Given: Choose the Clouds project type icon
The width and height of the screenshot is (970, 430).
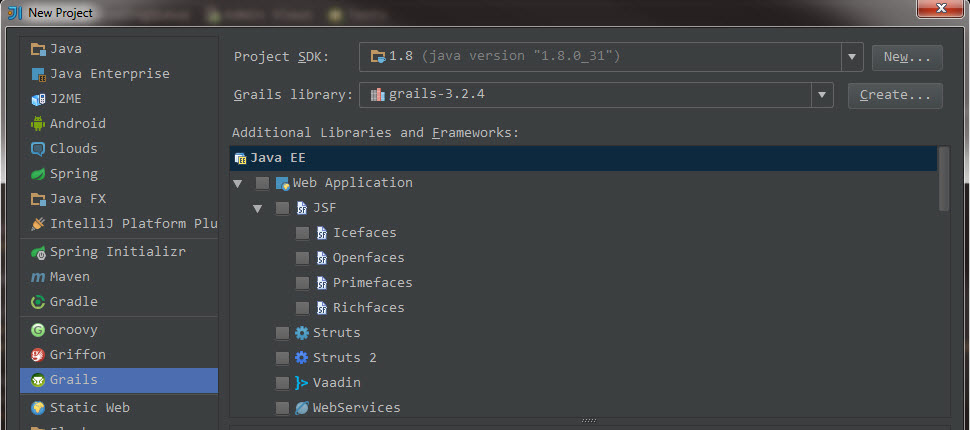Looking at the screenshot, I should pos(38,149).
